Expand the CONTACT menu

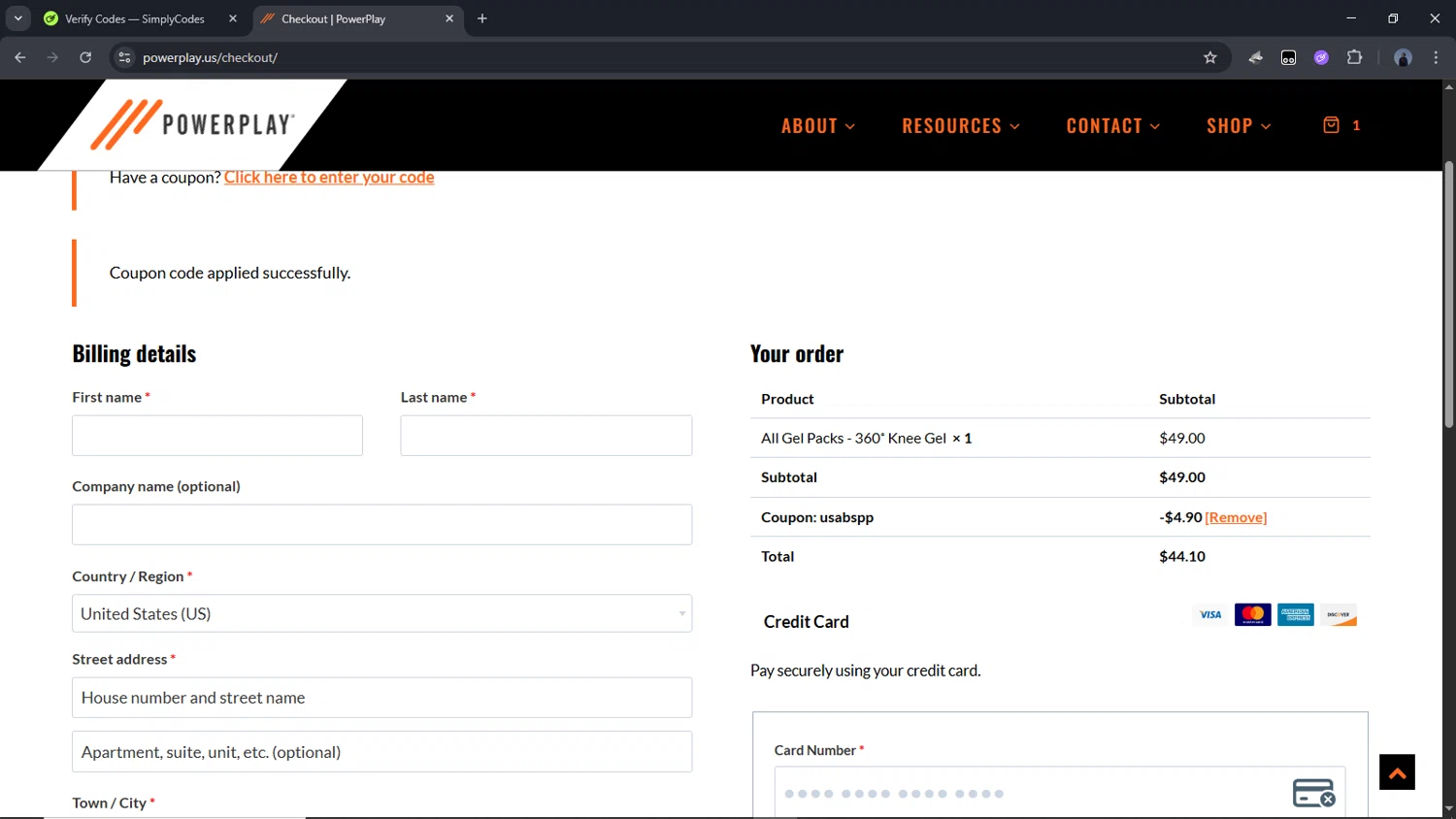coord(1113,126)
